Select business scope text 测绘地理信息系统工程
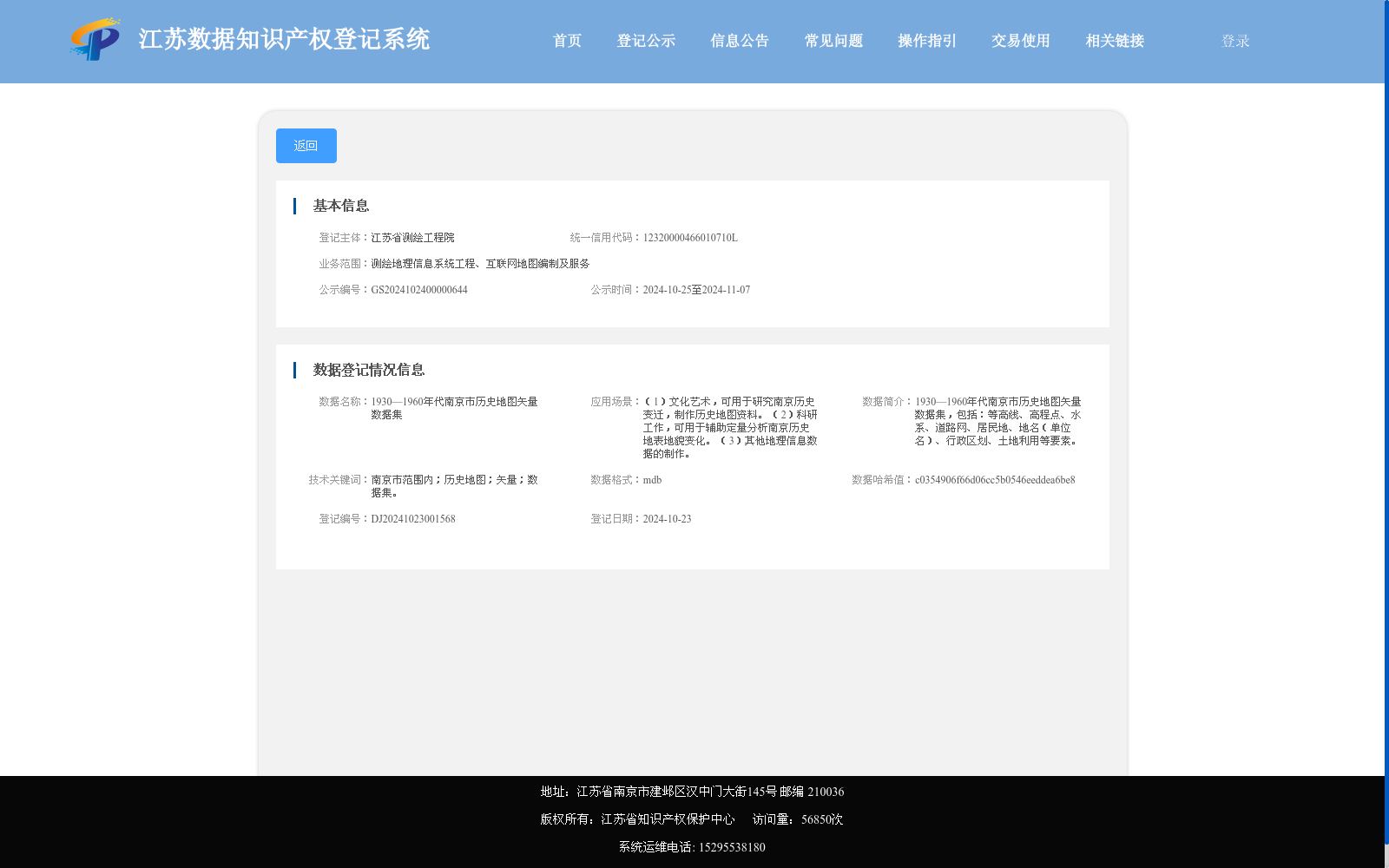The image size is (1389, 868). point(424,264)
